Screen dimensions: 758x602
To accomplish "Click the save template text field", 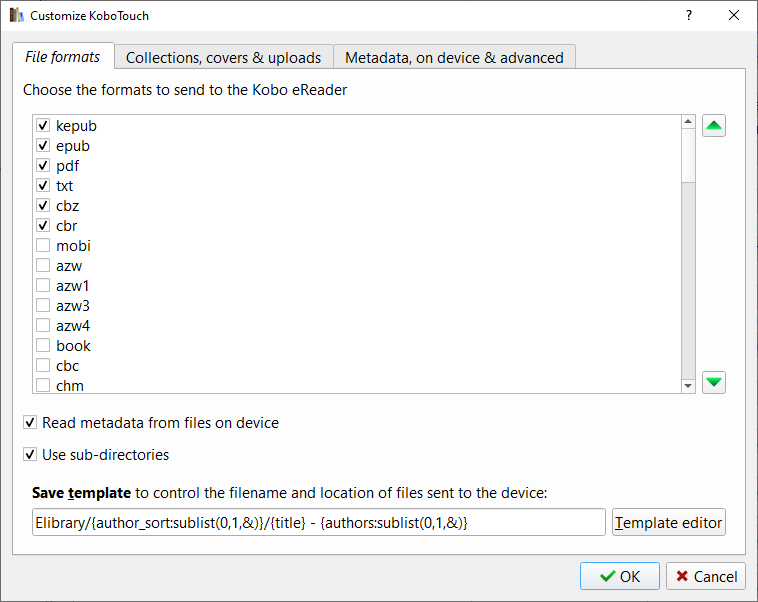I will pos(318,523).
